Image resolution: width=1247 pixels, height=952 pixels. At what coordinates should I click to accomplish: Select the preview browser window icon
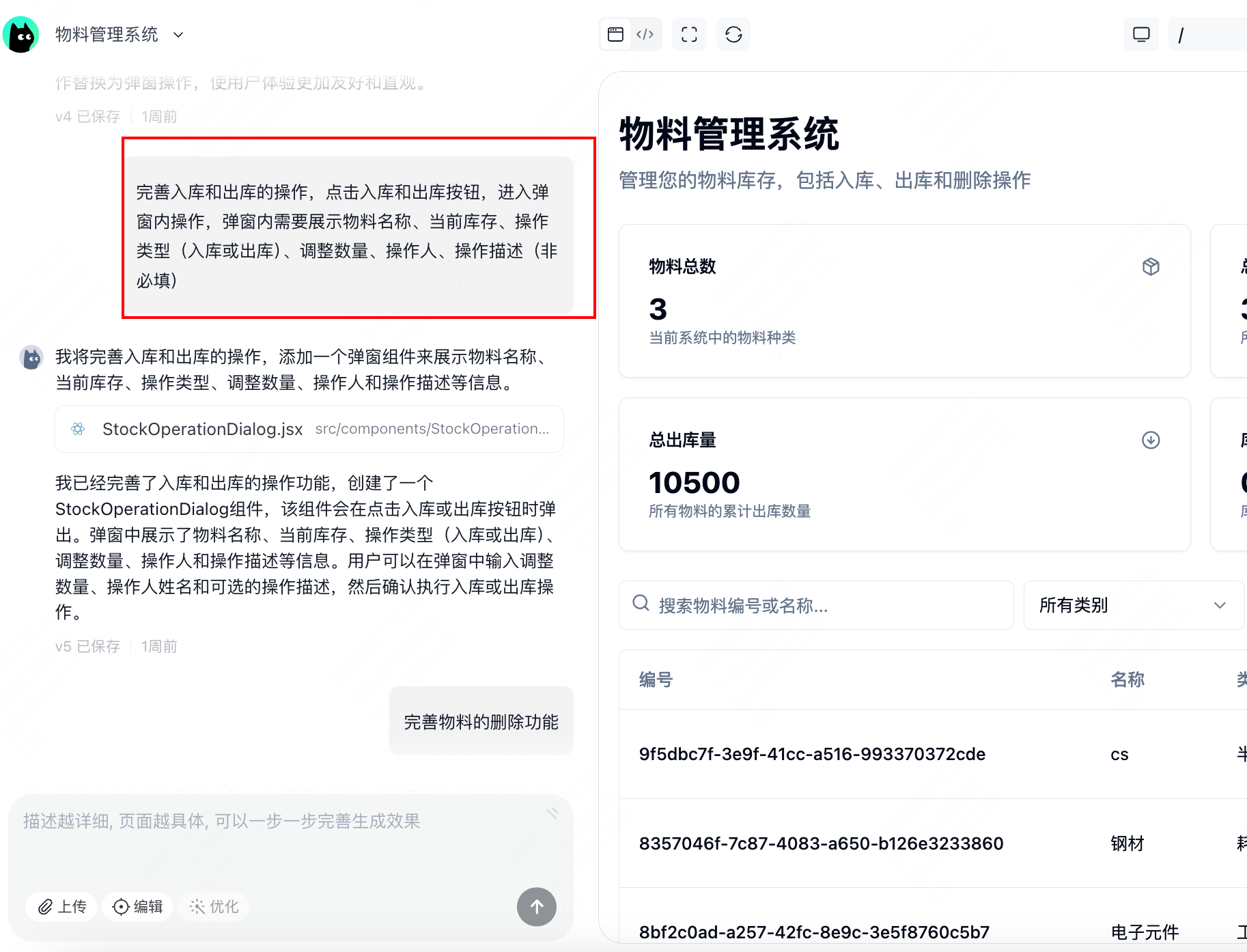click(x=614, y=34)
